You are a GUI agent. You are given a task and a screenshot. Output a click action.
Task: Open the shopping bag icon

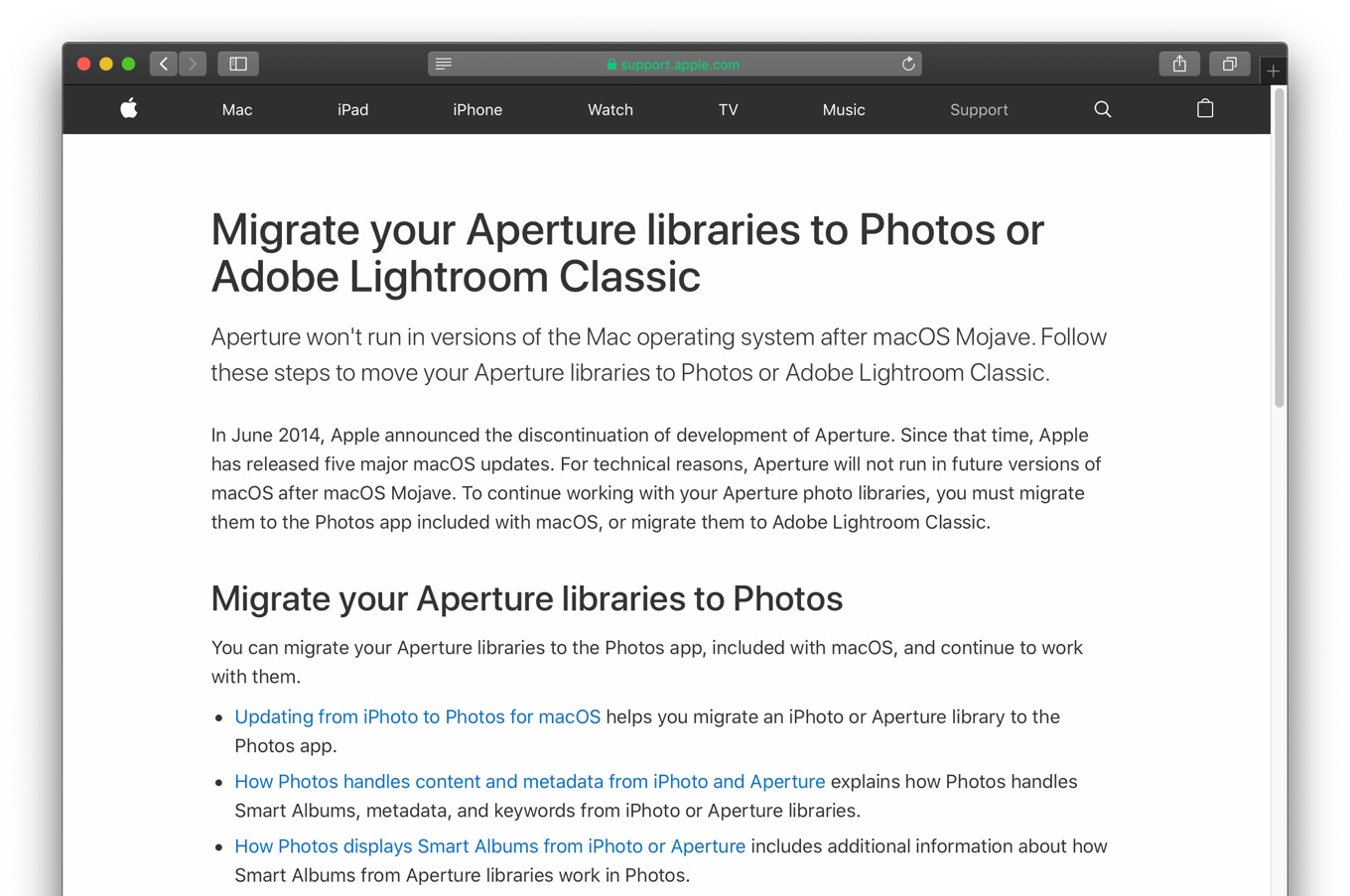[x=1205, y=108]
